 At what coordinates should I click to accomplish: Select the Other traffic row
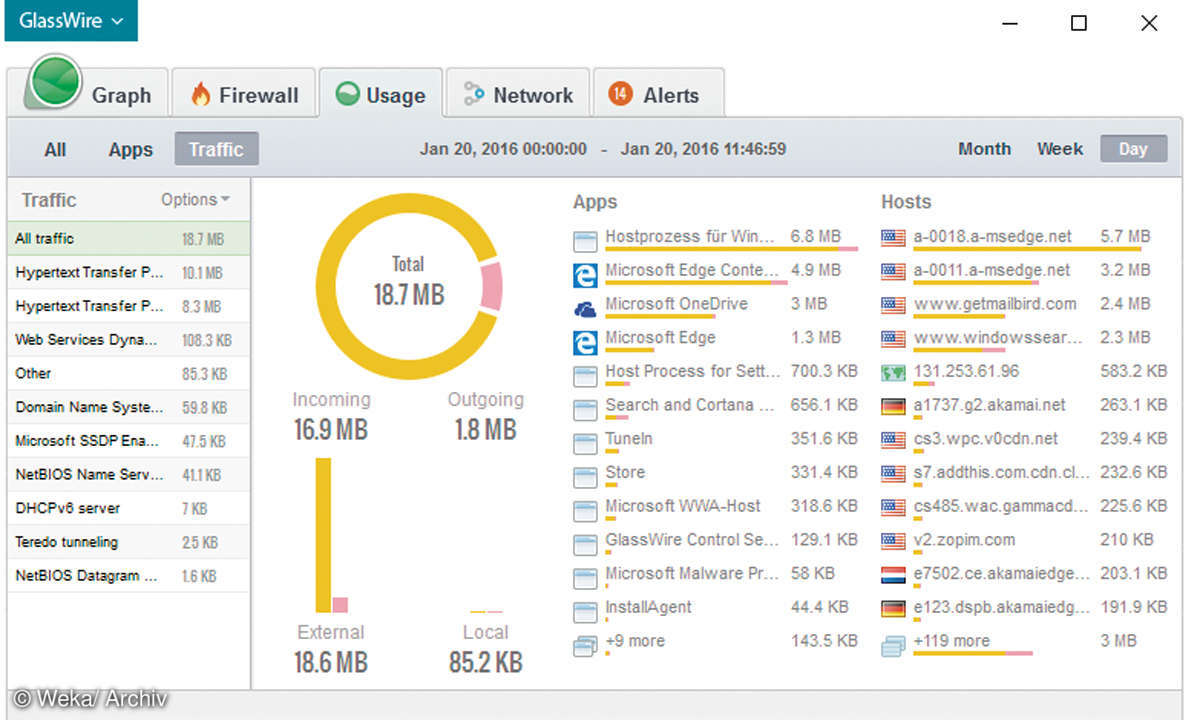129,373
